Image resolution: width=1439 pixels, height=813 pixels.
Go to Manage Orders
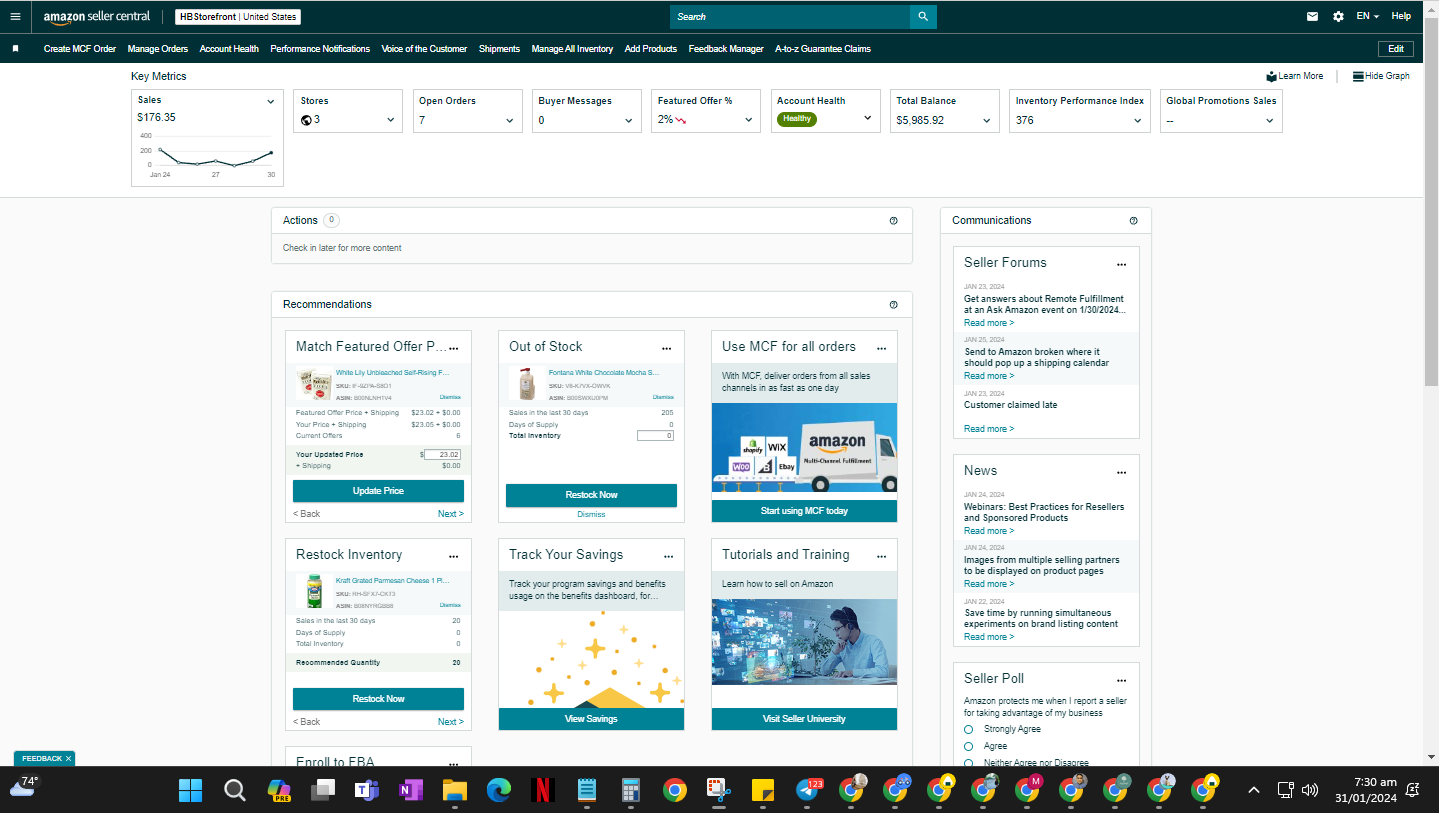pyautogui.click(x=158, y=49)
